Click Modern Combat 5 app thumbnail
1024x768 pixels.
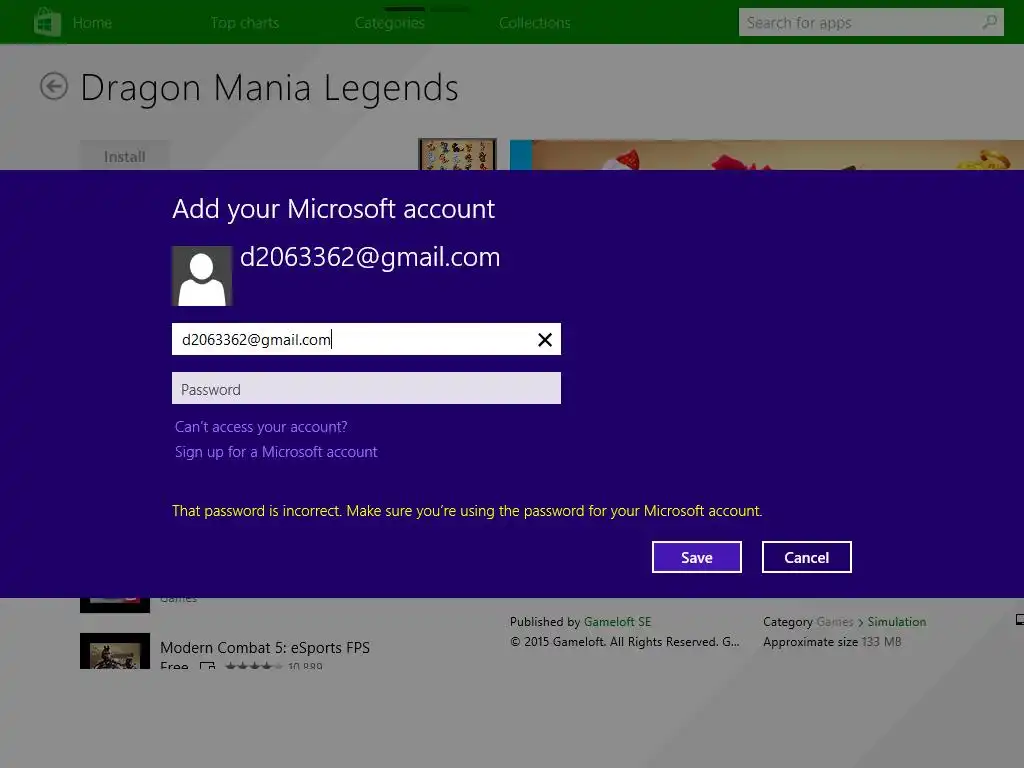[115, 650]
